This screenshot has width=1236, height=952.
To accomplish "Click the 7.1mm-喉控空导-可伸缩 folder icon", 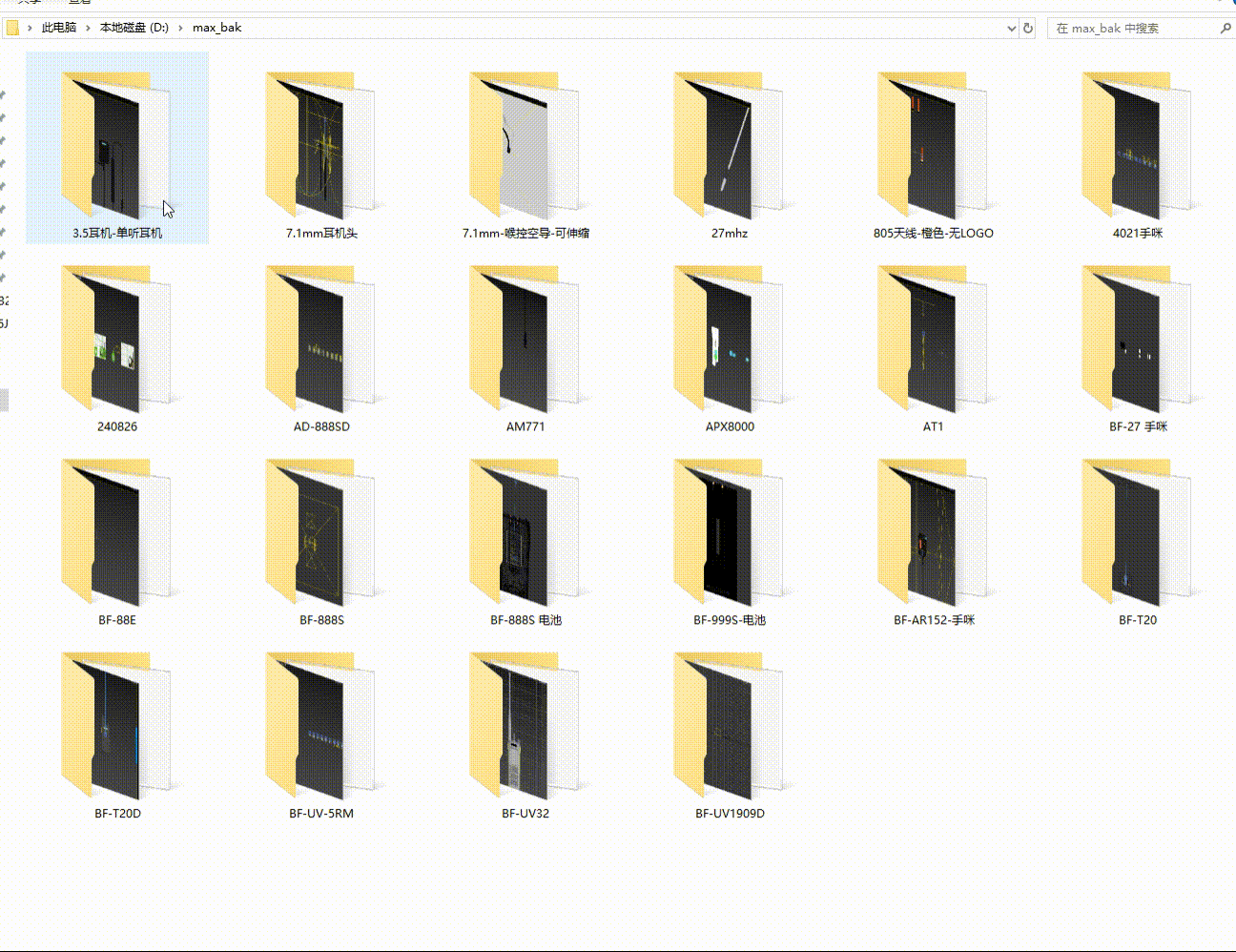I will click(525, 145).
